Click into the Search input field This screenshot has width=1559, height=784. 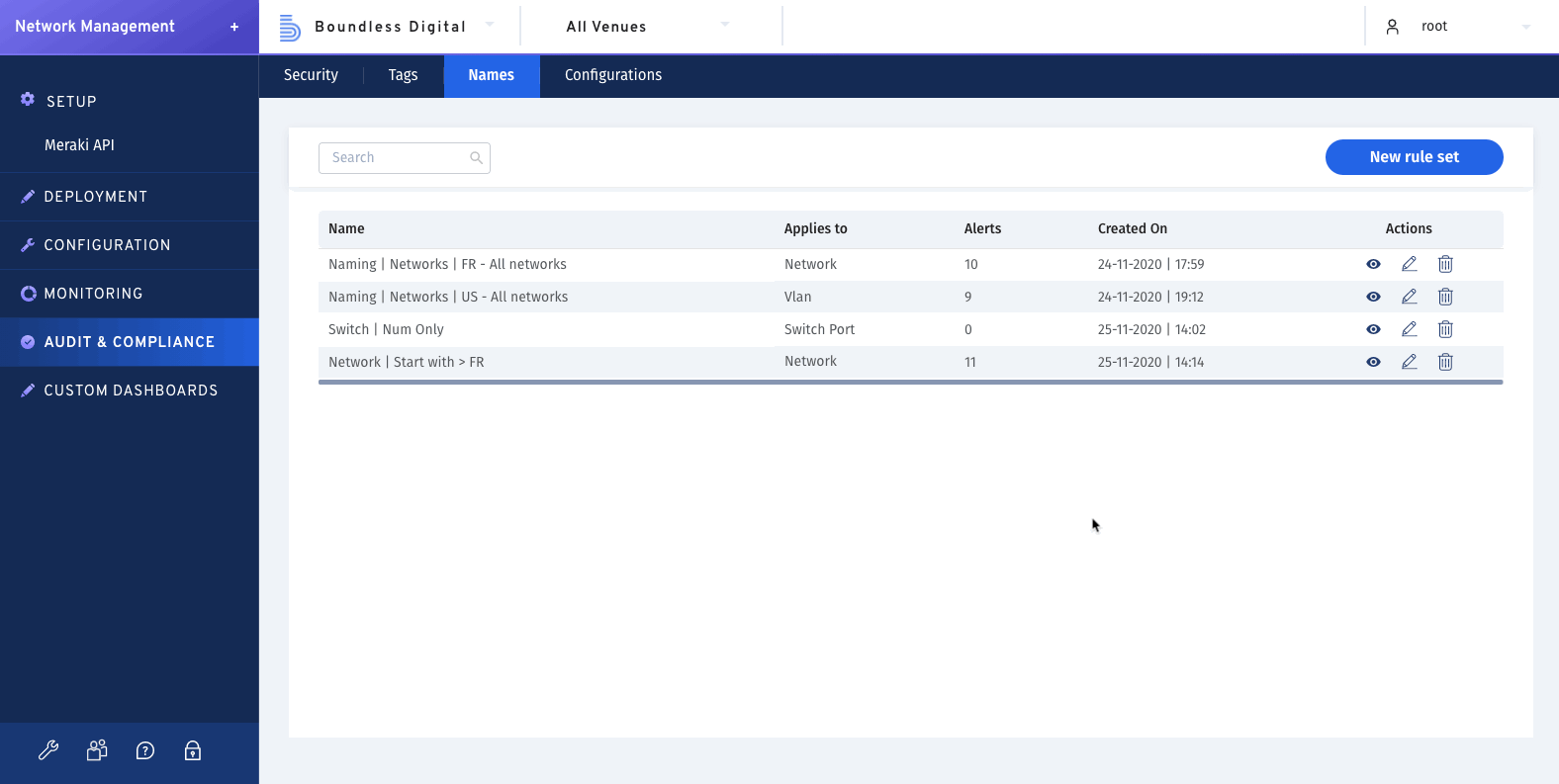pos(405,158)
